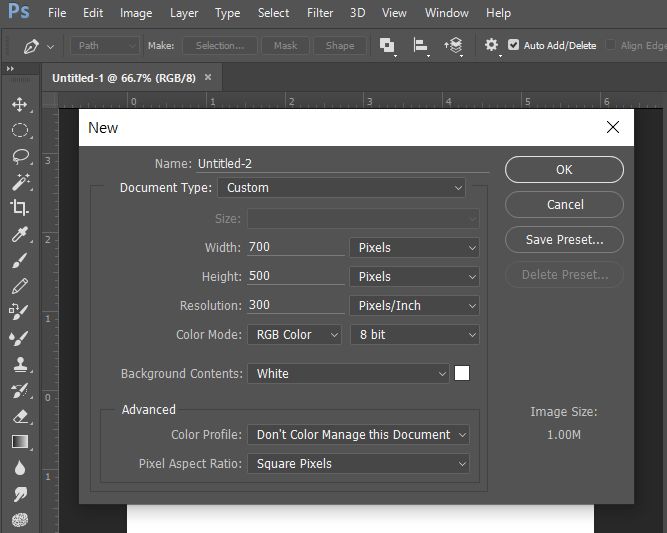Confirm the New dialog with OK
The width and height of the screenshot is (667, 533).
point(564,170)
